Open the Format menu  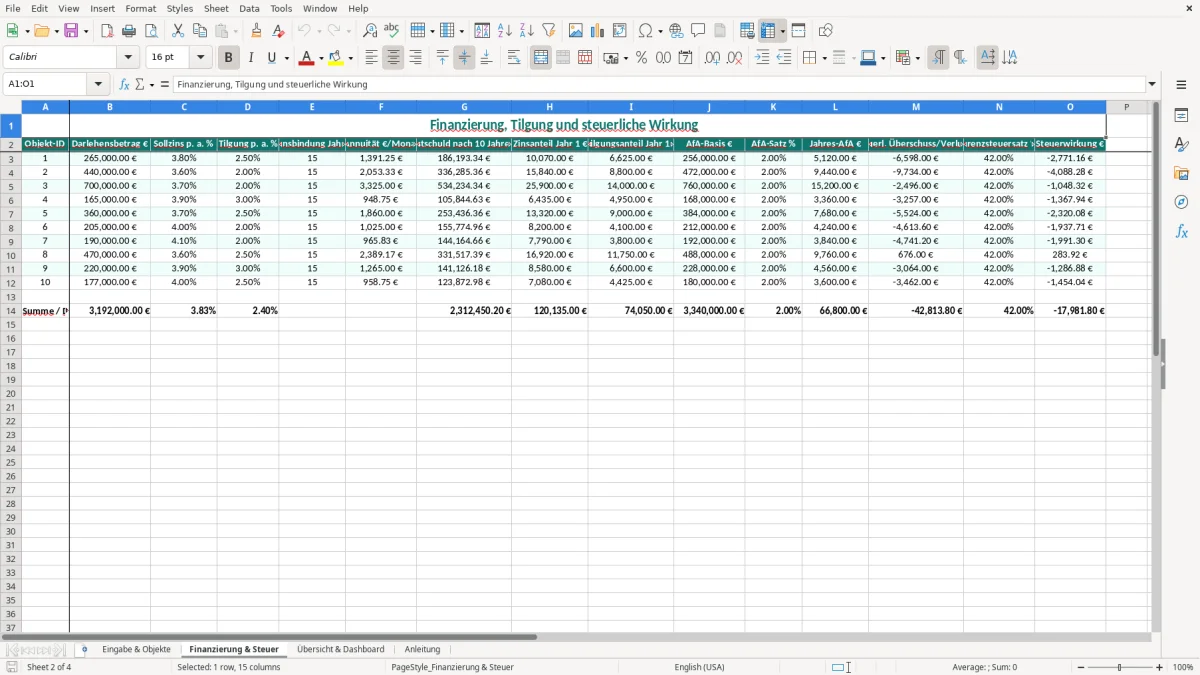(x=141, y=8)
